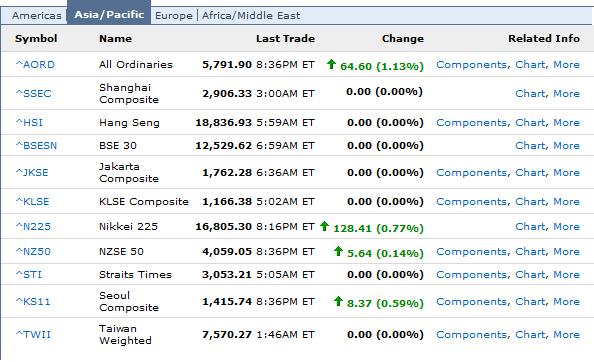Screen dimensions: 594x362
Task: Click More for BSE 30
Action: tap(566, 145)
